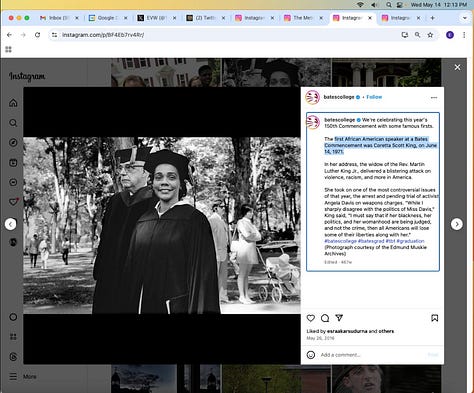
Task: Click the install/cast screen icon in address bar
Action: [x=405, y=35]
